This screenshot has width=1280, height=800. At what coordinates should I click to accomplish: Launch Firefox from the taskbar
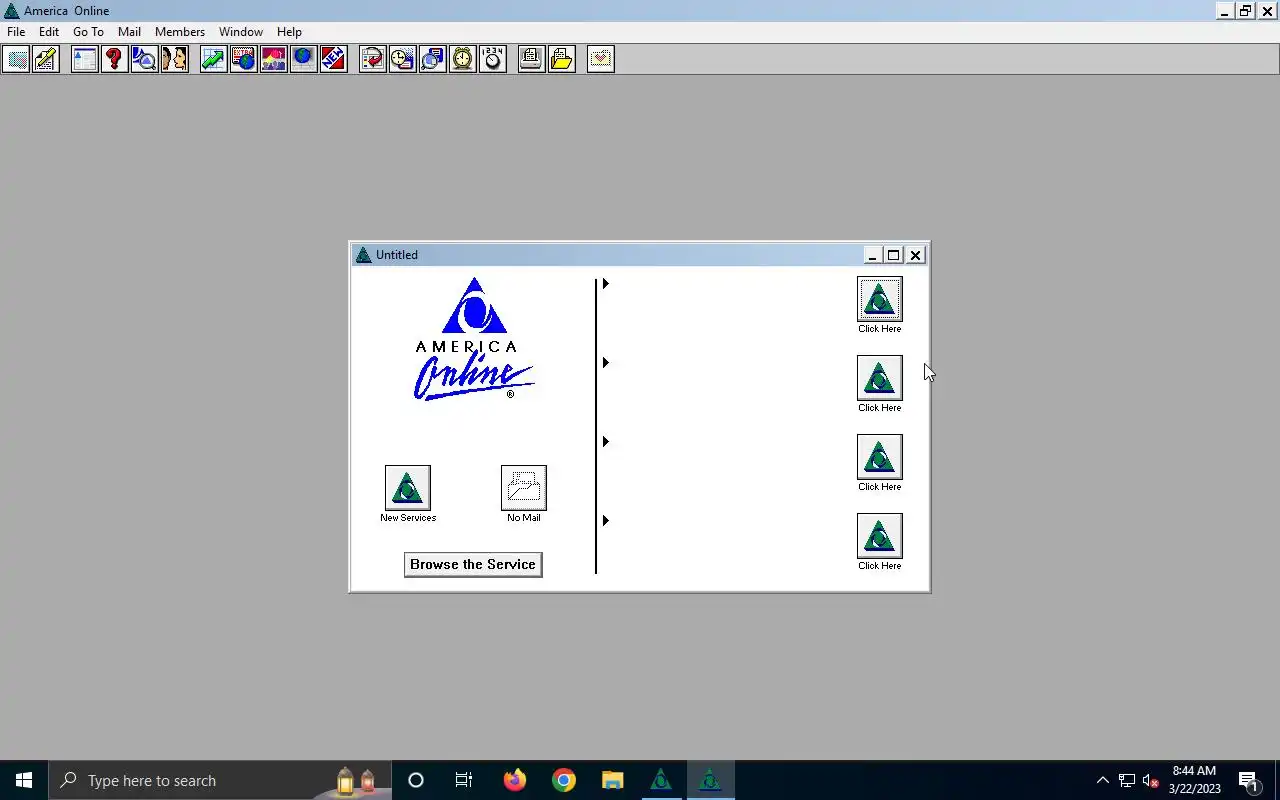pyautogui.click(x=515, y=780)
